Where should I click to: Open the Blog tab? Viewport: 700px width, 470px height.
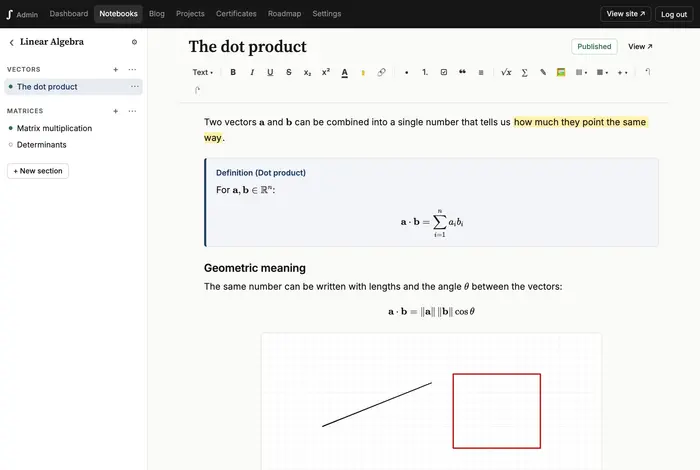(157, 14)
